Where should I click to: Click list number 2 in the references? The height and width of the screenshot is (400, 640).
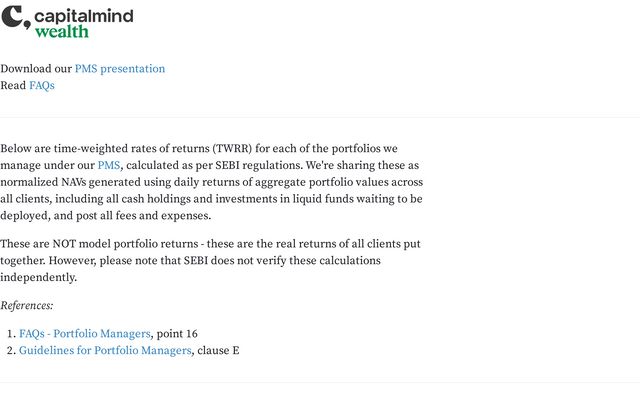pos(10,351)
